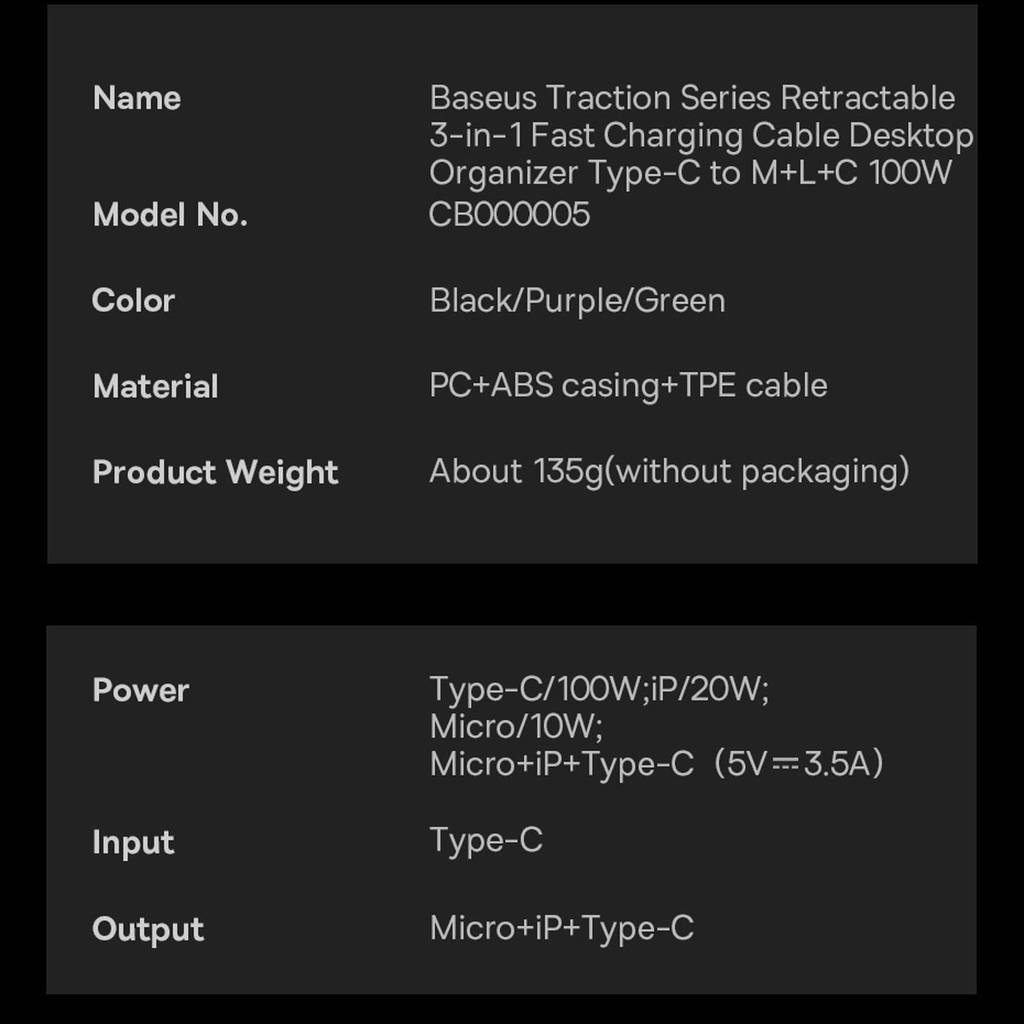Select the Type-C value next to Input
The image size is (1024, 1024).
pos(486,840)
